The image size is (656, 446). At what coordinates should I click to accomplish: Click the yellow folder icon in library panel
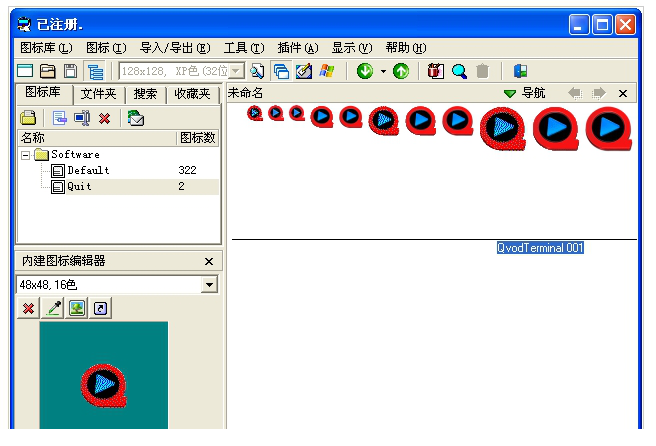28,118
